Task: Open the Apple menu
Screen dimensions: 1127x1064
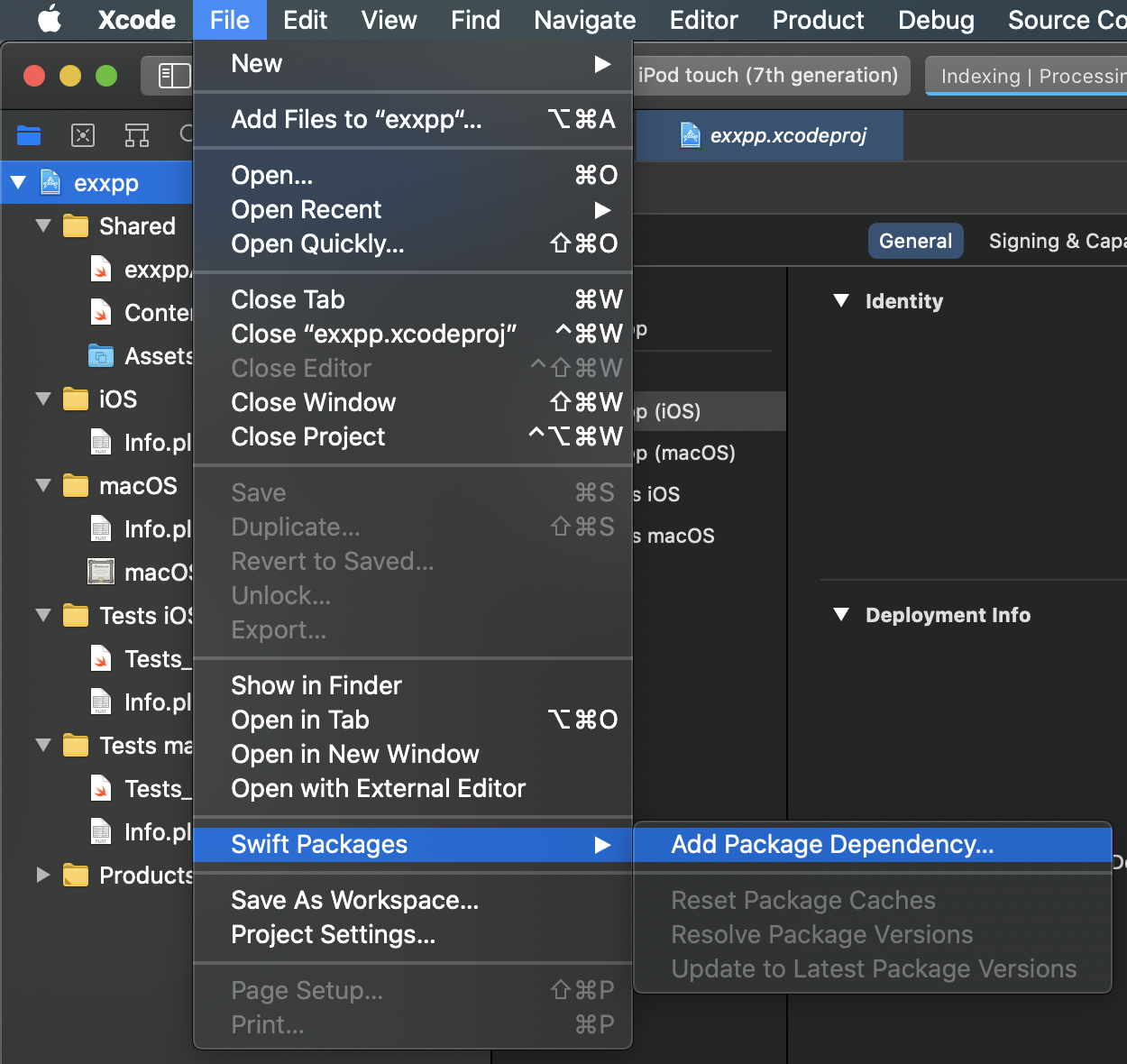Action: click(50, 20)
